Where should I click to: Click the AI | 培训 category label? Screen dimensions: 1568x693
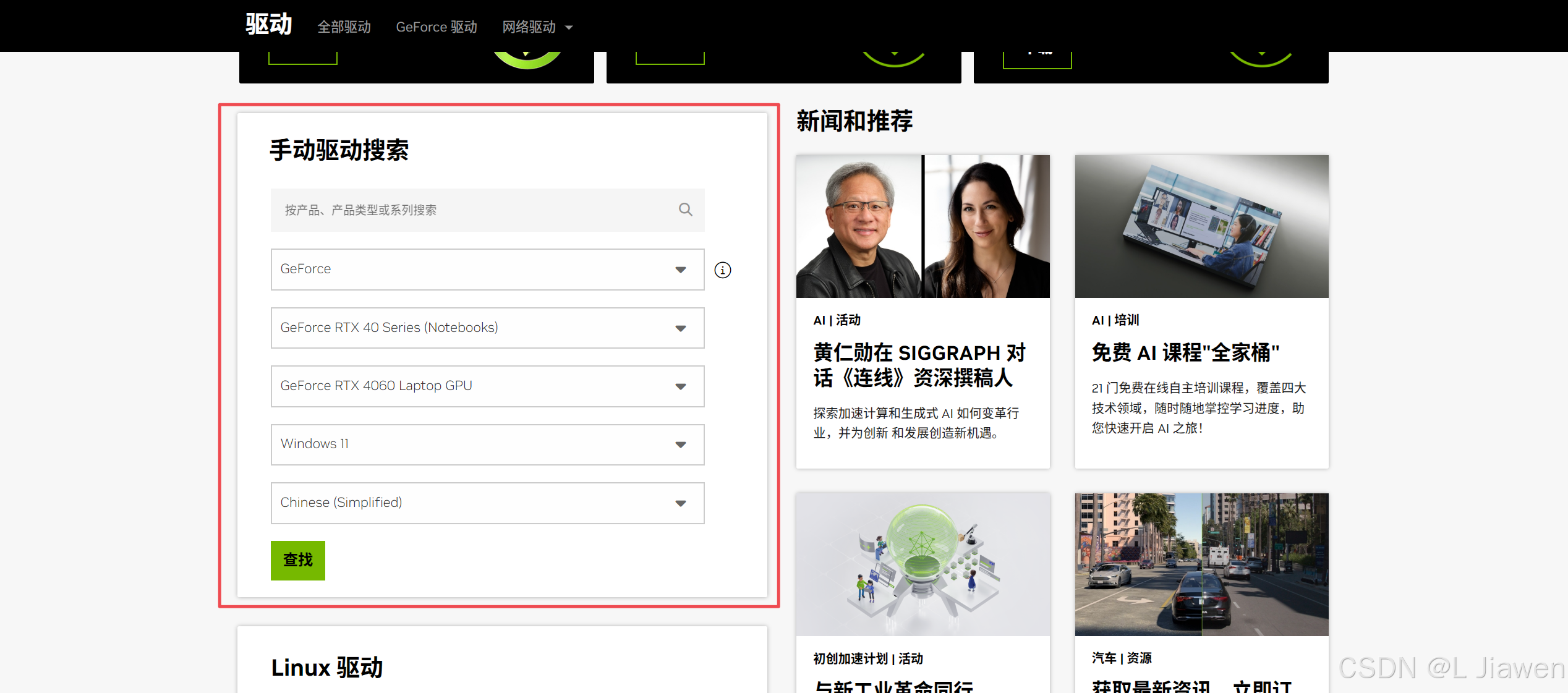(1115, 320)
